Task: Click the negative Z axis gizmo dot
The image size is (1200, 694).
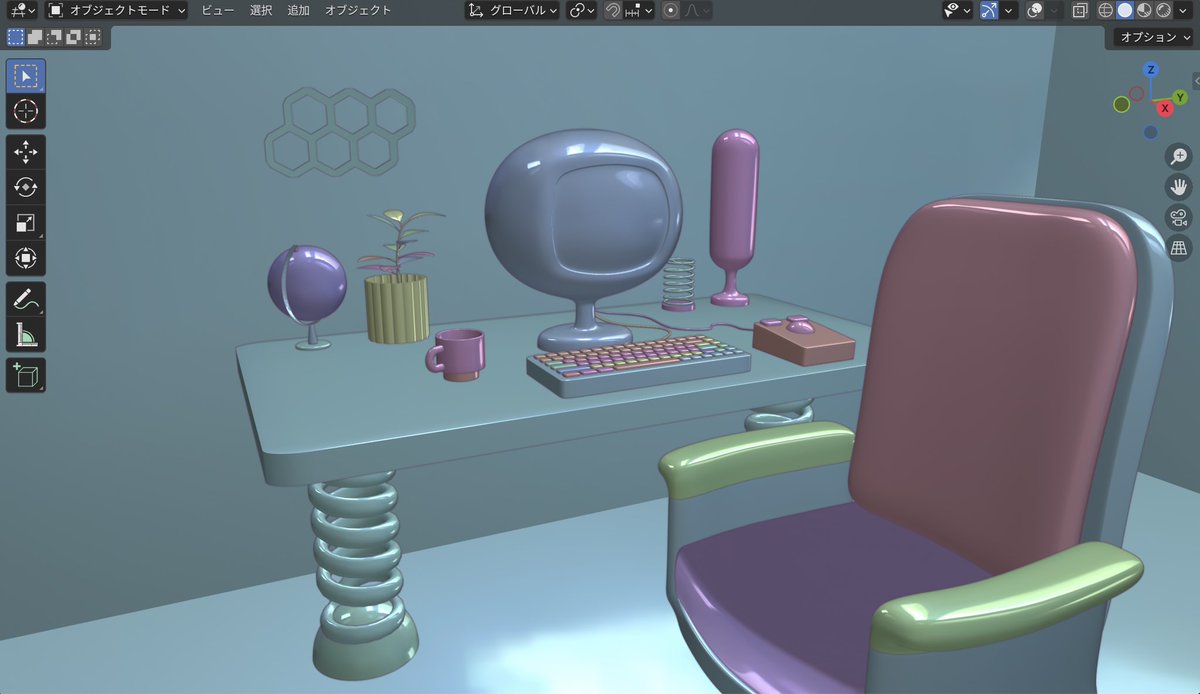Action: click(1151, 132)
